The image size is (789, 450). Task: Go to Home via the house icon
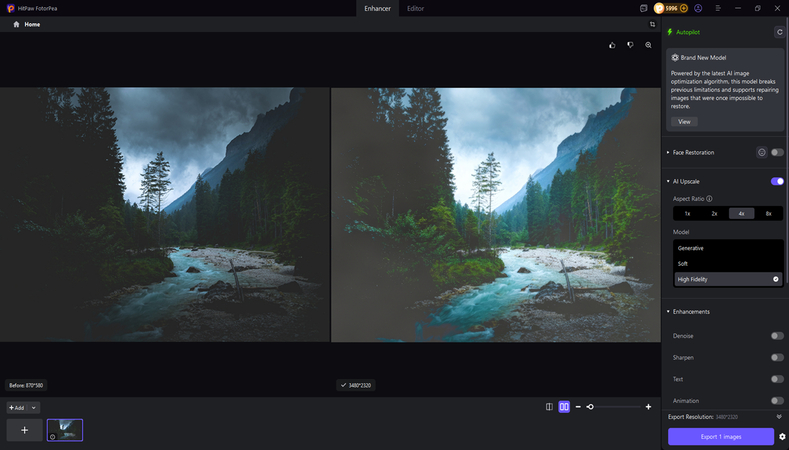coord(16,24)
